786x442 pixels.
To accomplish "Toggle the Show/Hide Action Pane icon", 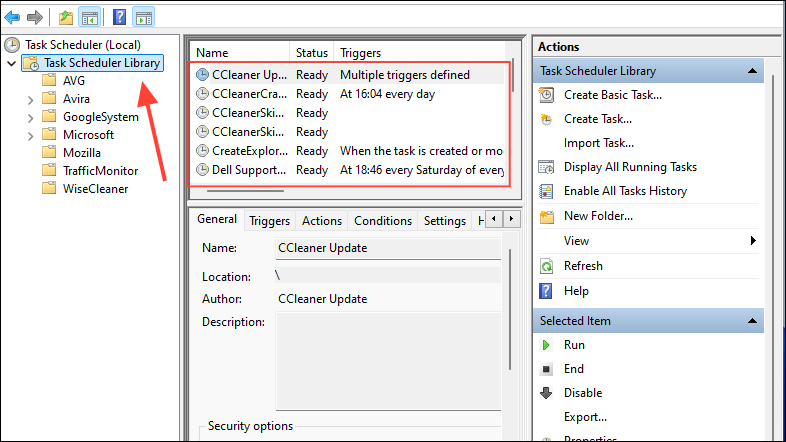I will (144, 18).
